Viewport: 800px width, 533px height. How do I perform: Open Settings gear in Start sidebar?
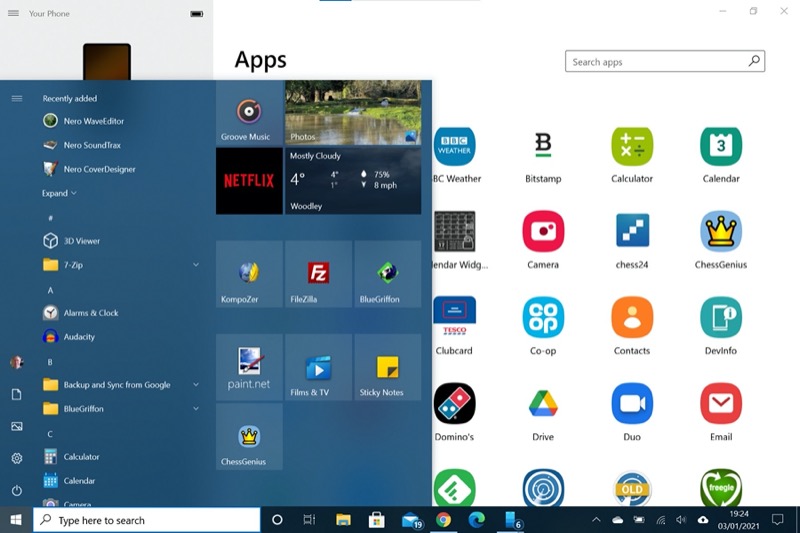click(x=17, y=458)
